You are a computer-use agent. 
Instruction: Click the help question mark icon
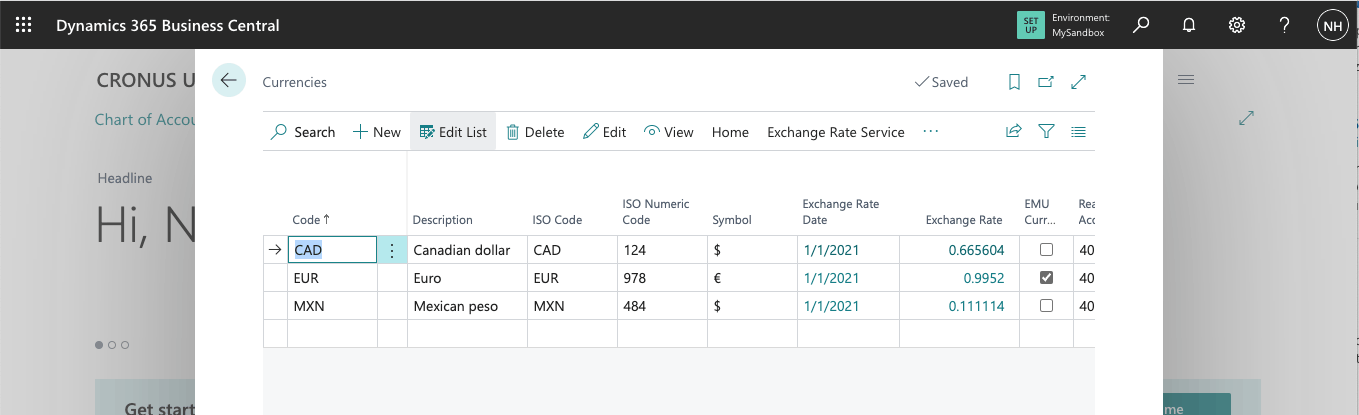tap(1285, 25)
